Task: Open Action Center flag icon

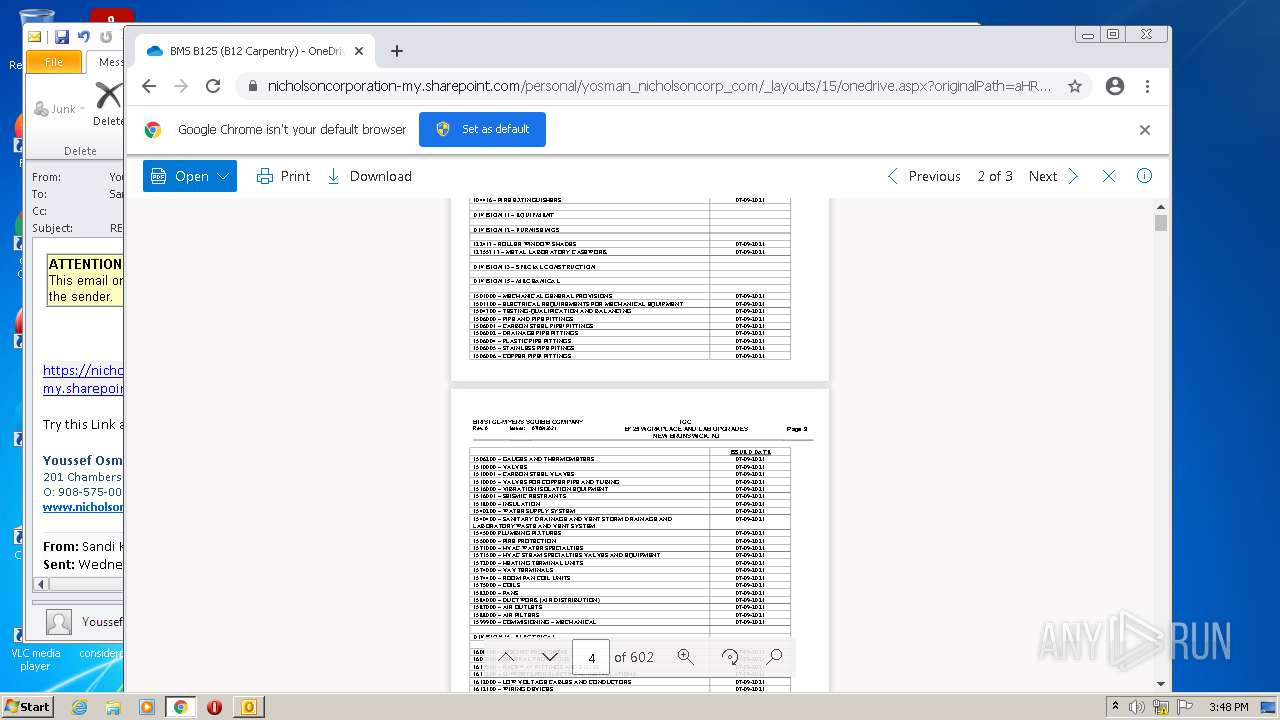Action: pyautogui.click(x=1187, y=707)
